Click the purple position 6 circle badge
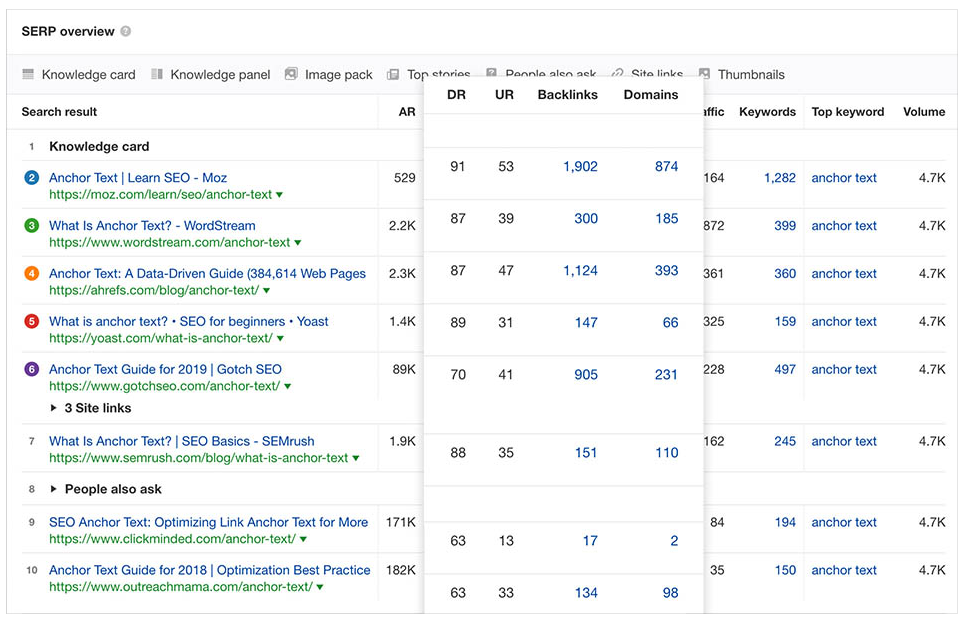The image size is (963, 625). tap(31, 370)
